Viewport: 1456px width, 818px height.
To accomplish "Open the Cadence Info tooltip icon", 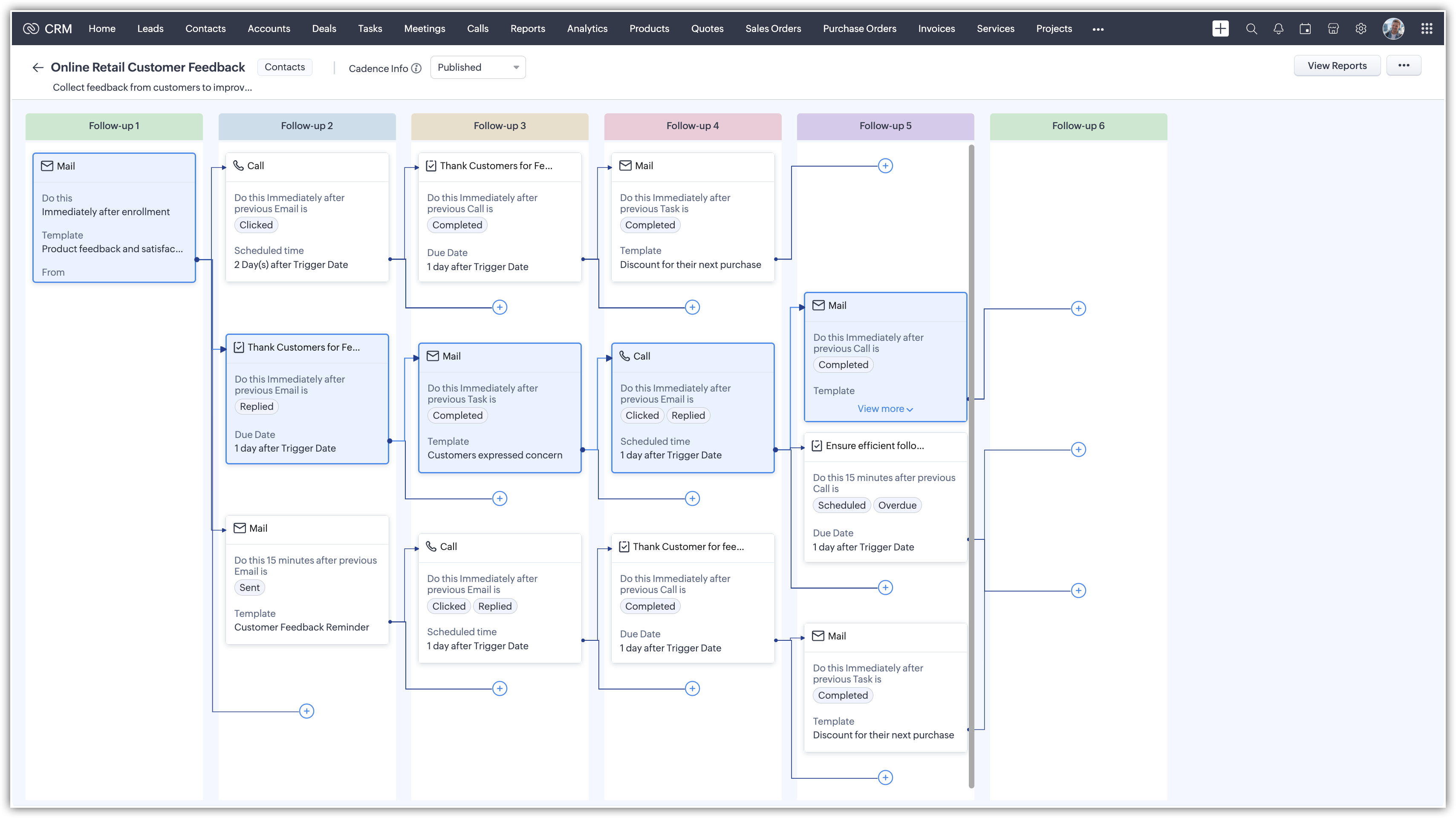I will tap(416, 68).
